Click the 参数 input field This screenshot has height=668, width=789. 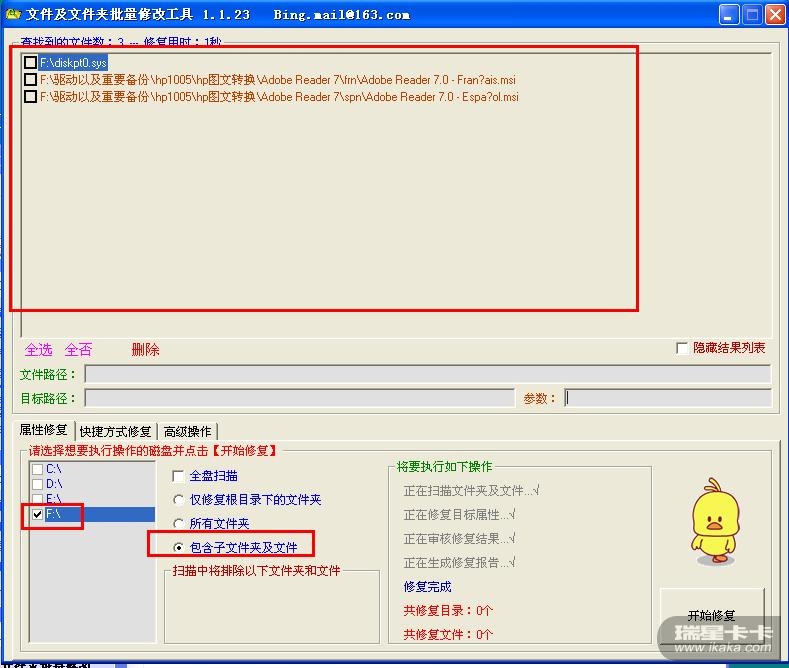point(668,398)
